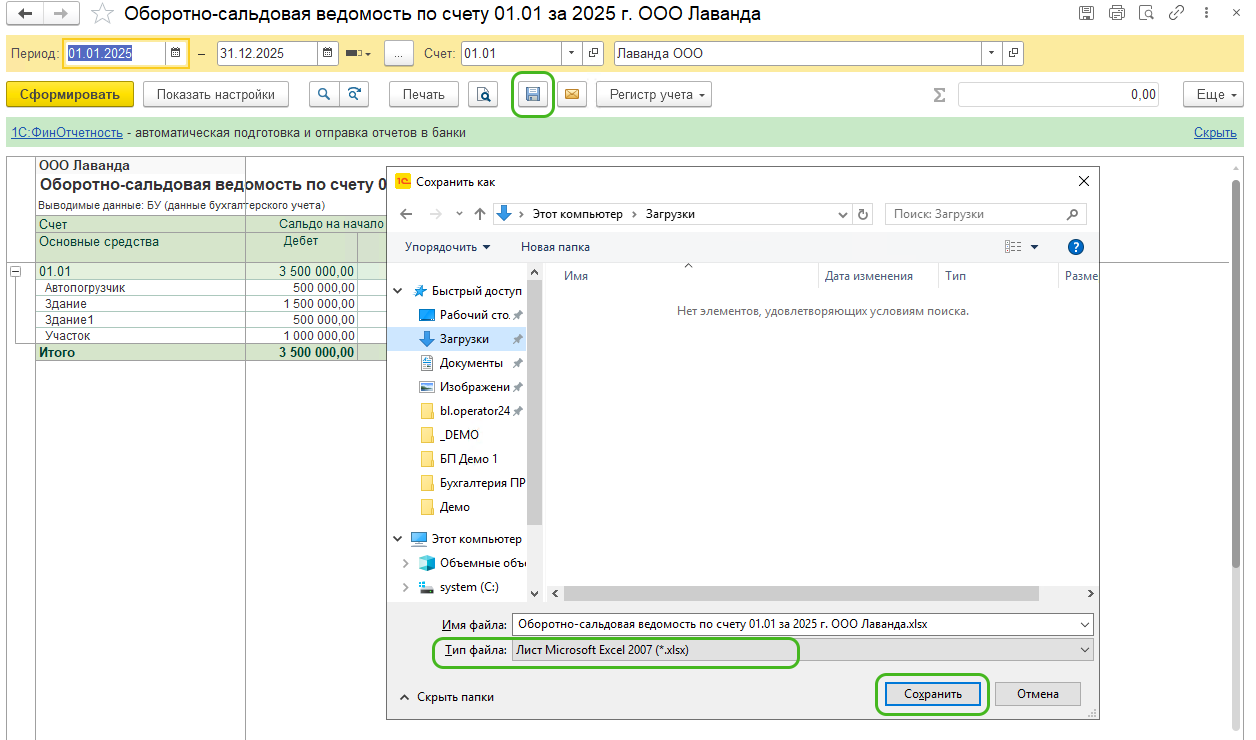The image size is (1256, 740).
Task: Refresh the folder in save dialog
Action: [x=863, y=214]
